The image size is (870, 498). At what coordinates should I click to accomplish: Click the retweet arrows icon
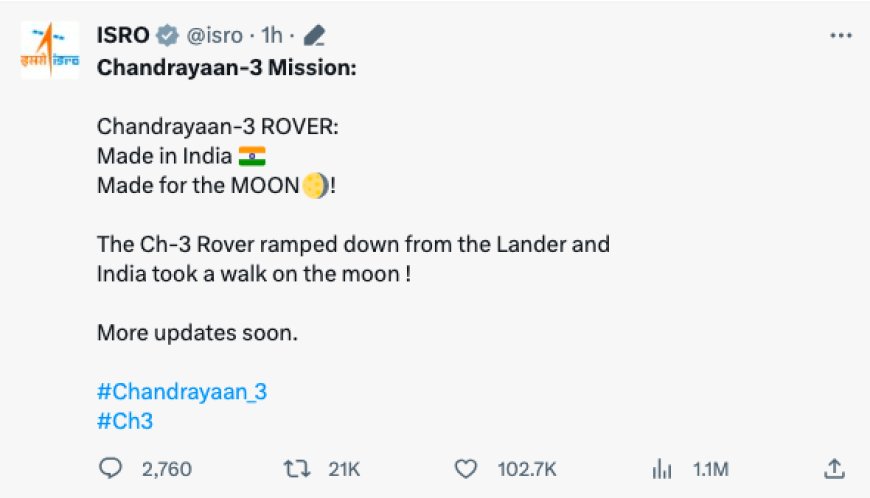297,469
